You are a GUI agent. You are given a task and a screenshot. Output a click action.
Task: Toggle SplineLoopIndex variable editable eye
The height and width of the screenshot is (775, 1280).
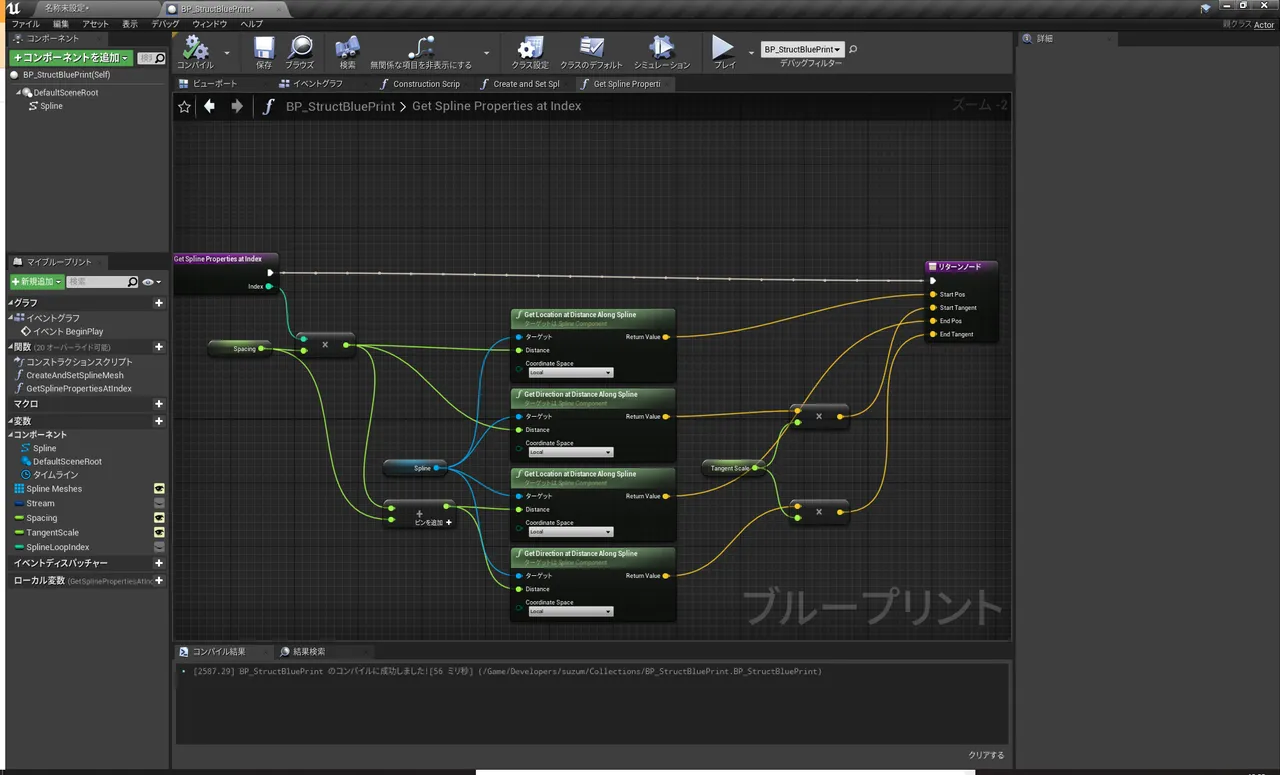pos(159,547)
